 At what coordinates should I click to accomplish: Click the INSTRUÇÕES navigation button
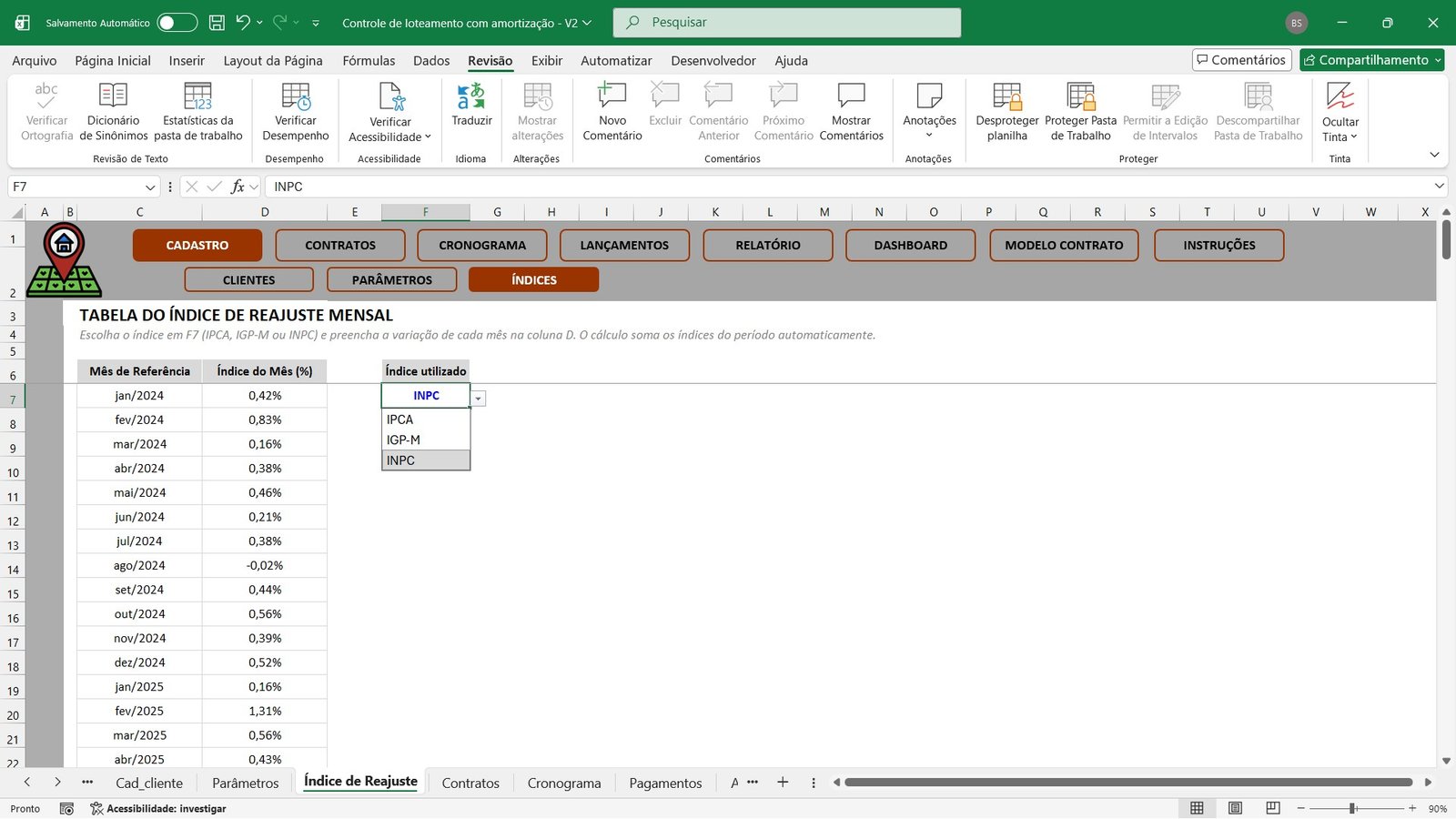coord(1219,246)
